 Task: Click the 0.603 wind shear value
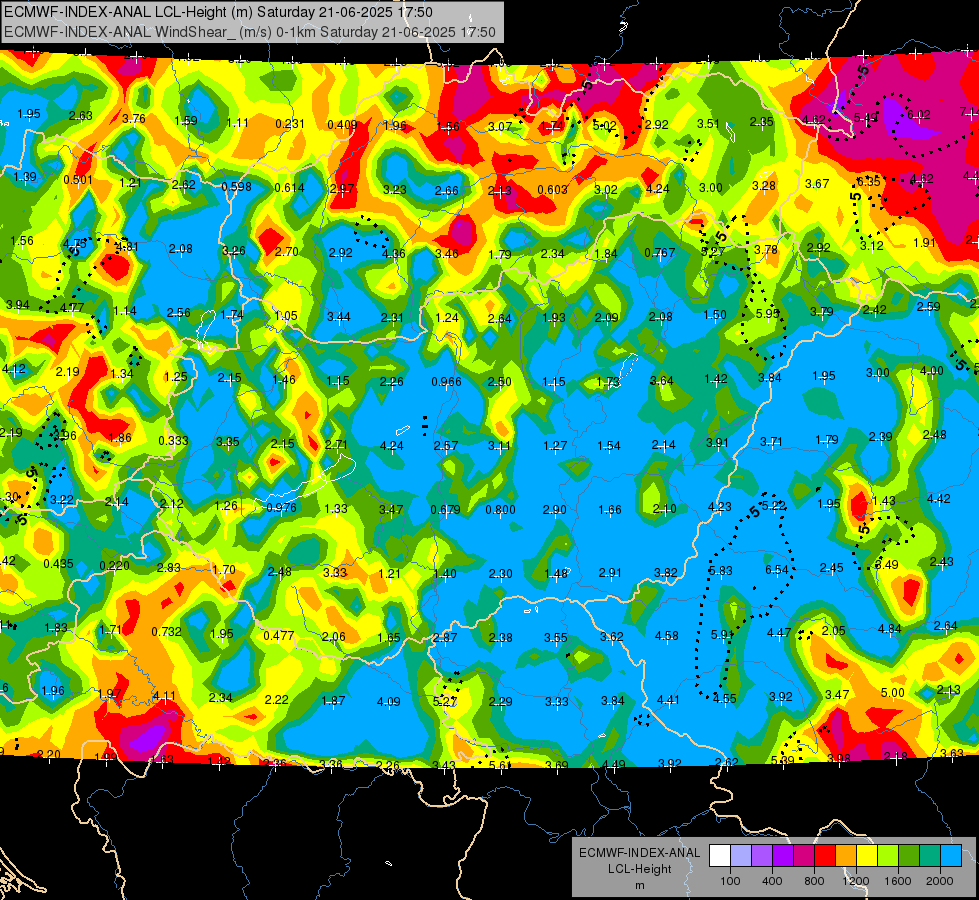[x=553, y=190]
